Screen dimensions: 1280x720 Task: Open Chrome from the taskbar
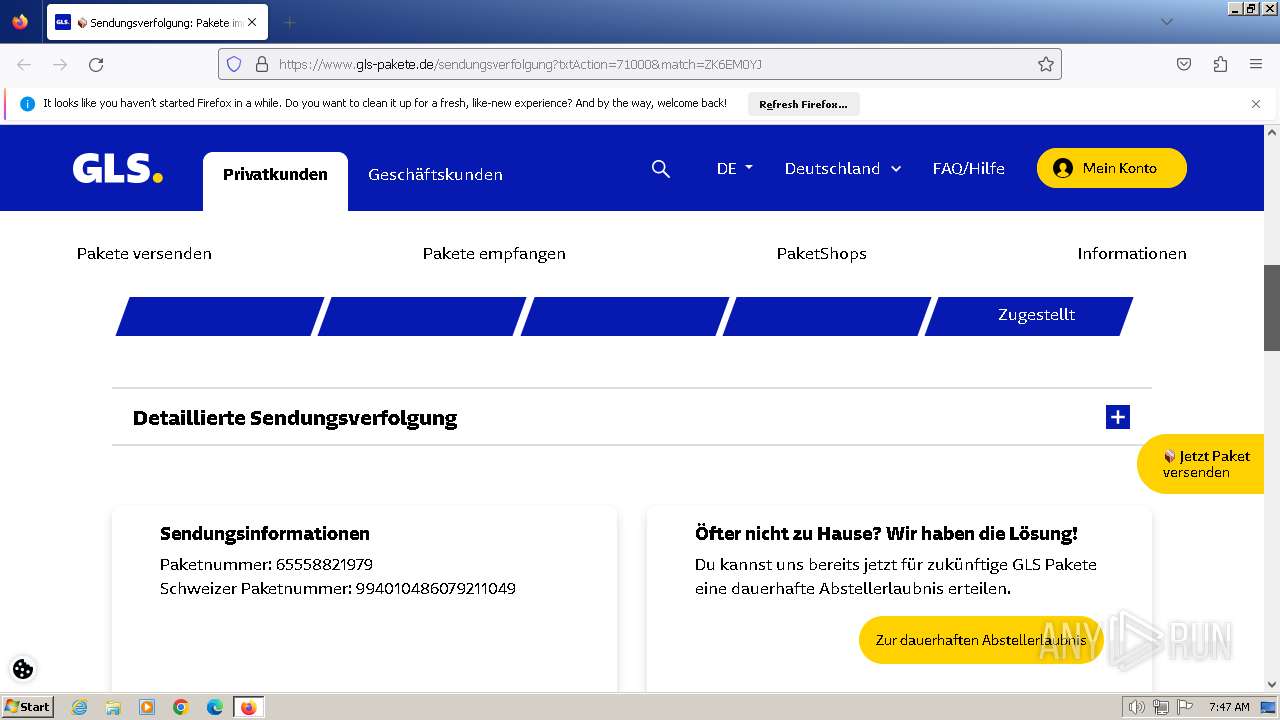point(181,707)
